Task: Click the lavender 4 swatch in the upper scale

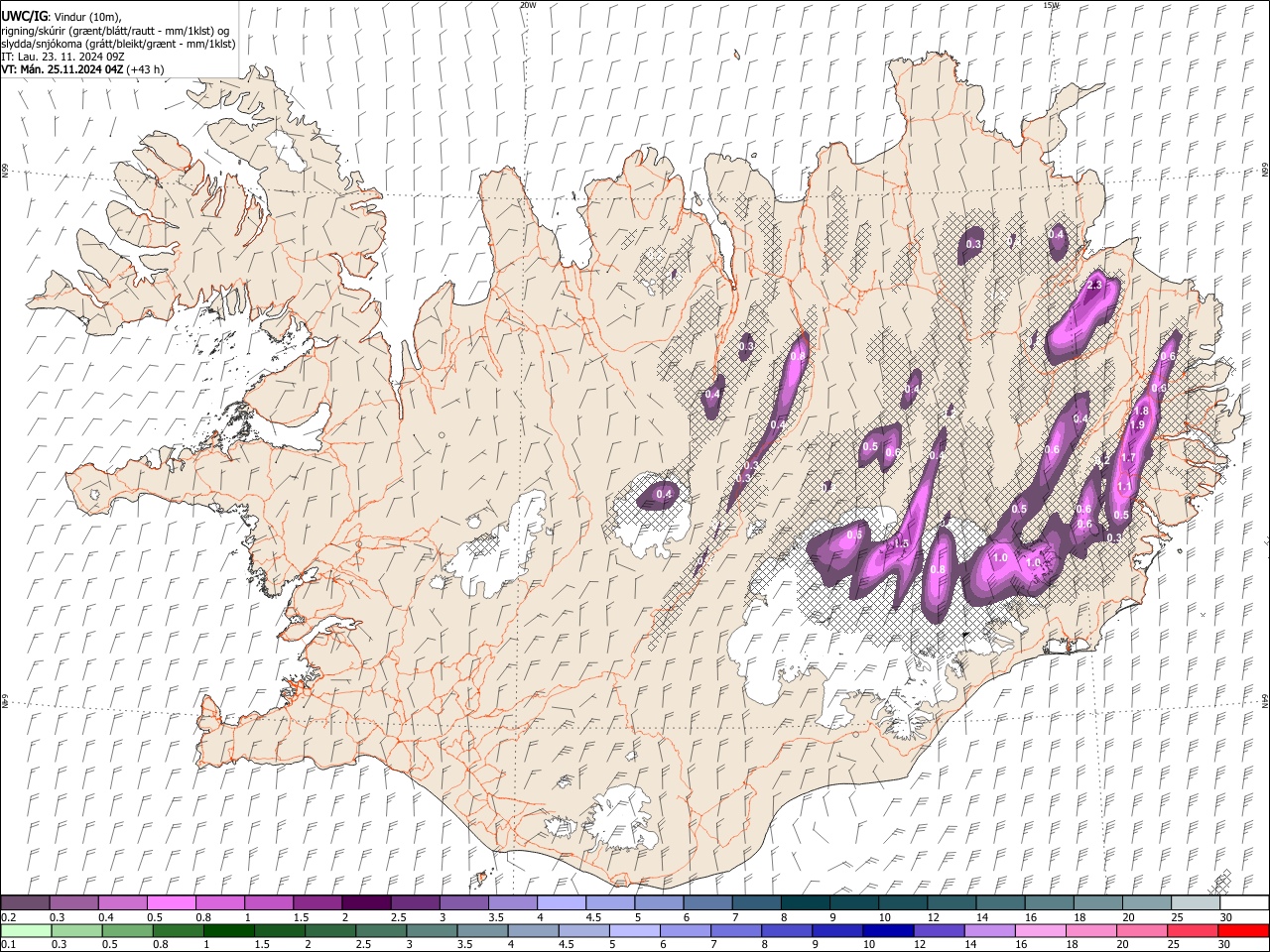Action: tap(561, 903)
